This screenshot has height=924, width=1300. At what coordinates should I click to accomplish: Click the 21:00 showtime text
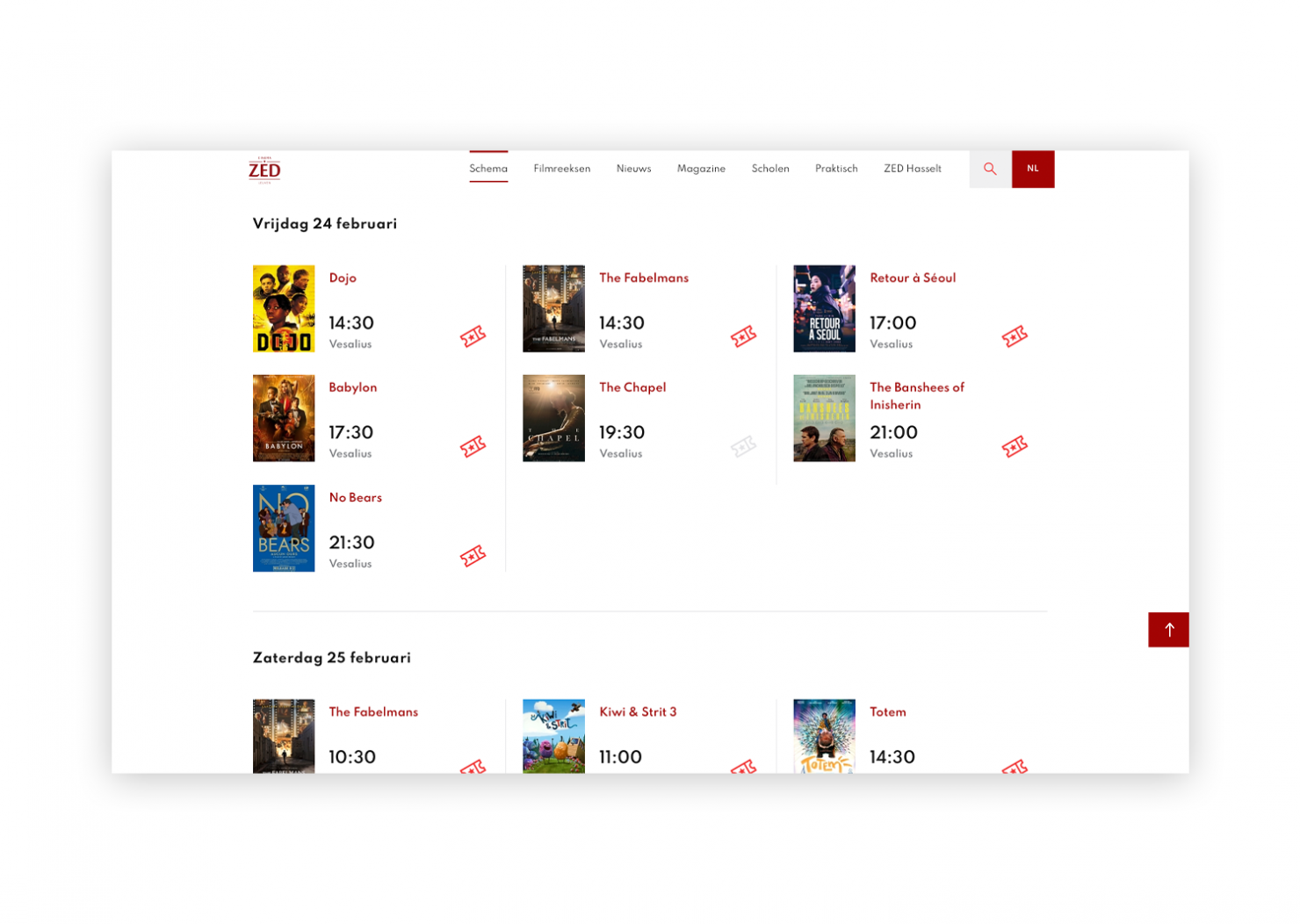(894, 433)
